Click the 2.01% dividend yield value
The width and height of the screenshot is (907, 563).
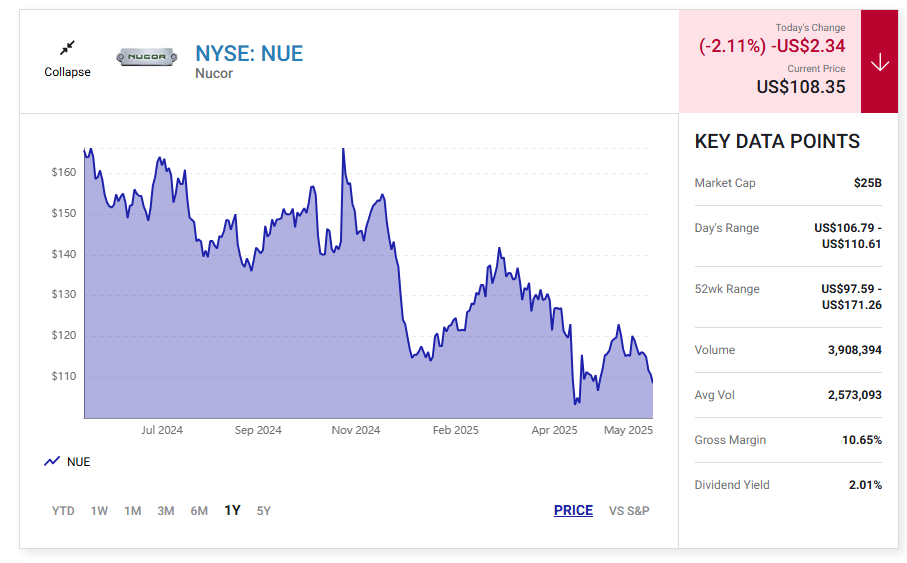(x=865, y=485)
